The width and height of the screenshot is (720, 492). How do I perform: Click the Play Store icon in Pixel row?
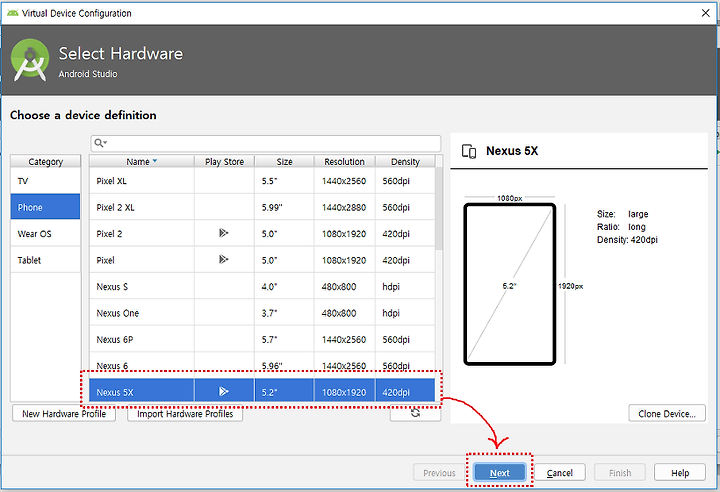tap(223, 260)
